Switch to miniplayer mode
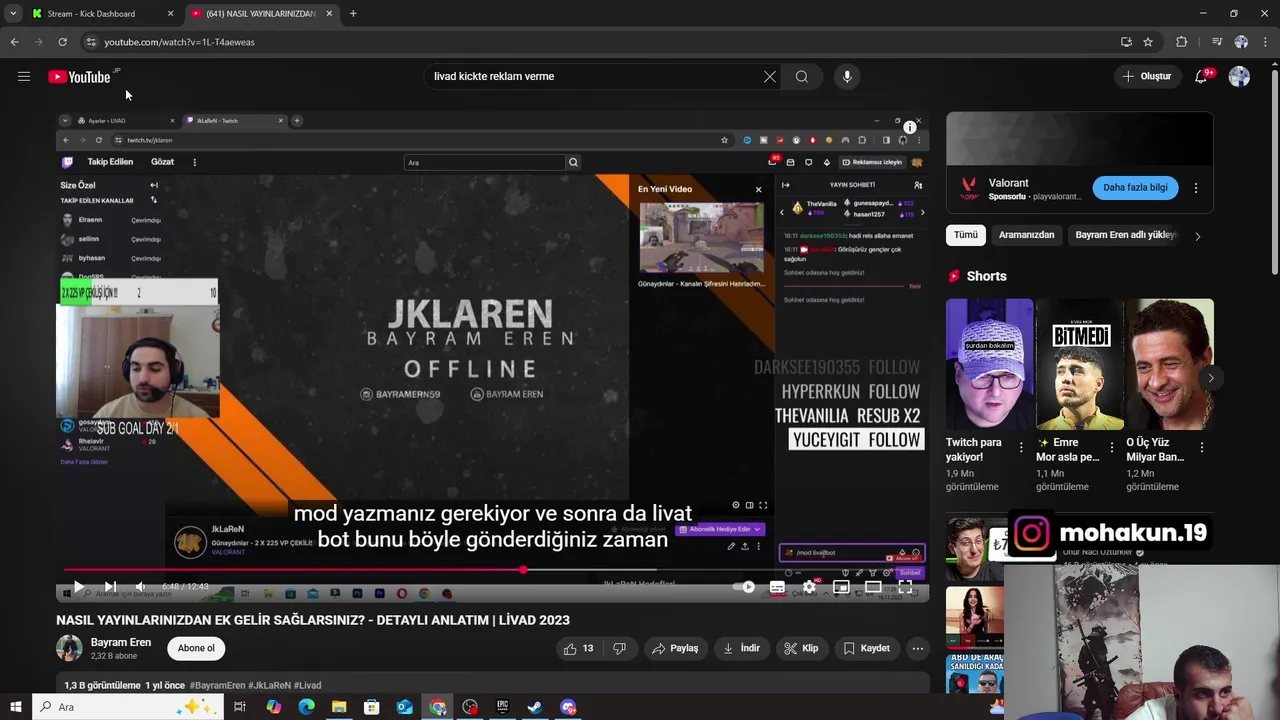The image size is (1280, 720). (841, 587)
